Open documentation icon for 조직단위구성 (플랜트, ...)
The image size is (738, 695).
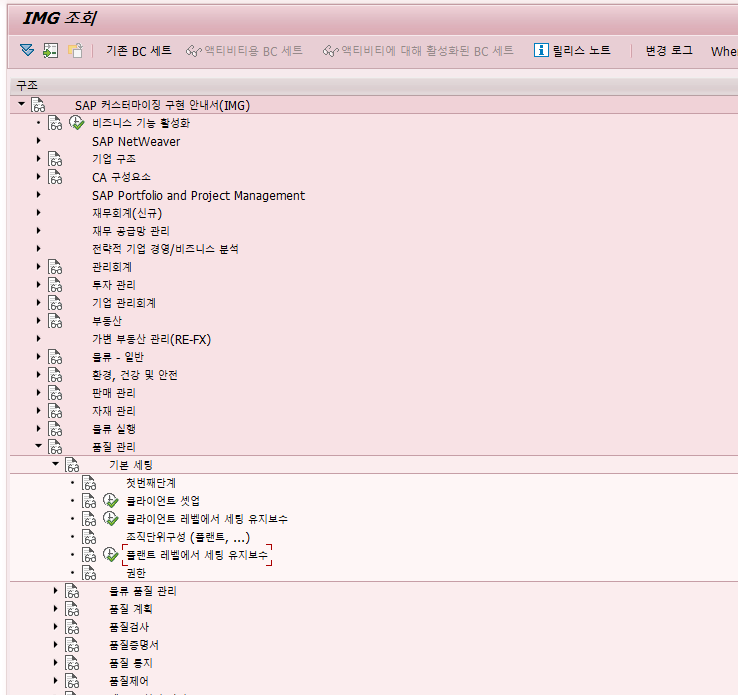pos(88,536)
